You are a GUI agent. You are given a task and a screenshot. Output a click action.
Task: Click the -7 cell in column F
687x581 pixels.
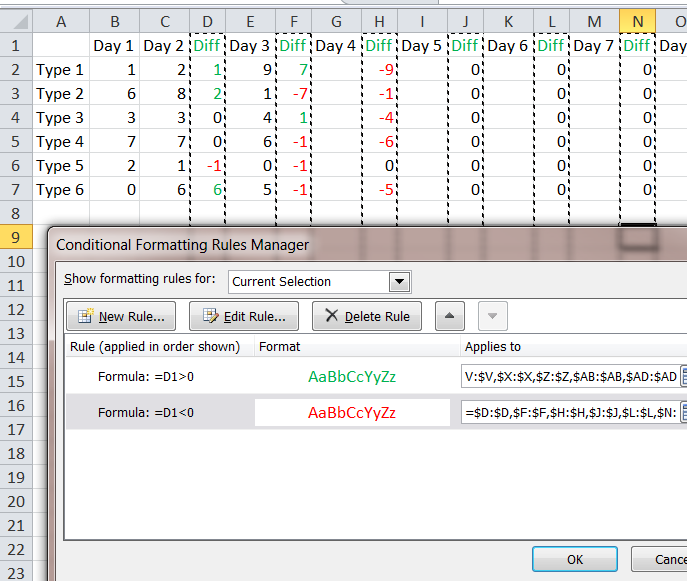[294, 94]
